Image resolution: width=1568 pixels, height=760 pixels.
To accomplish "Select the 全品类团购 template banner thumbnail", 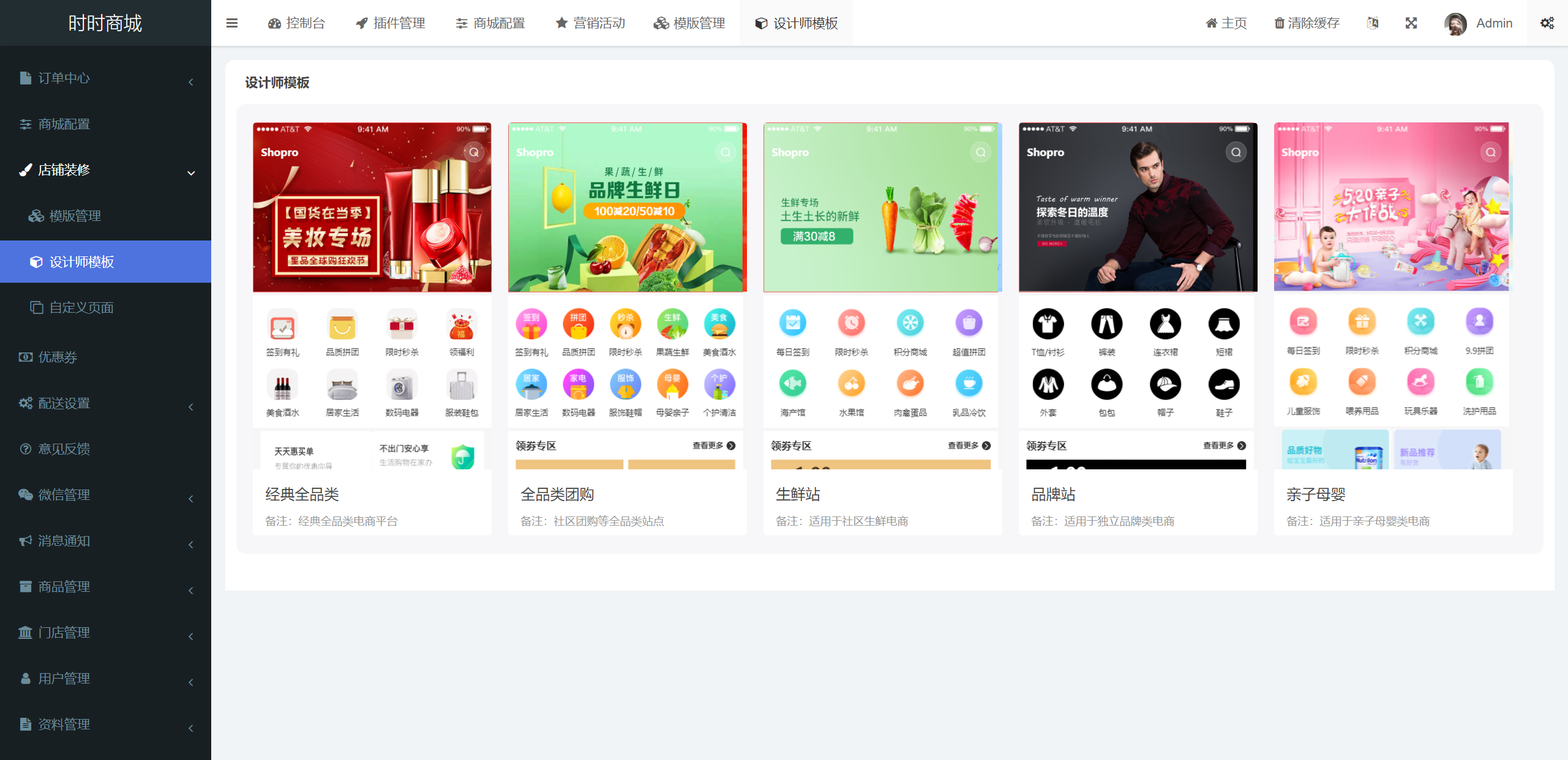I will pos(628,207).
